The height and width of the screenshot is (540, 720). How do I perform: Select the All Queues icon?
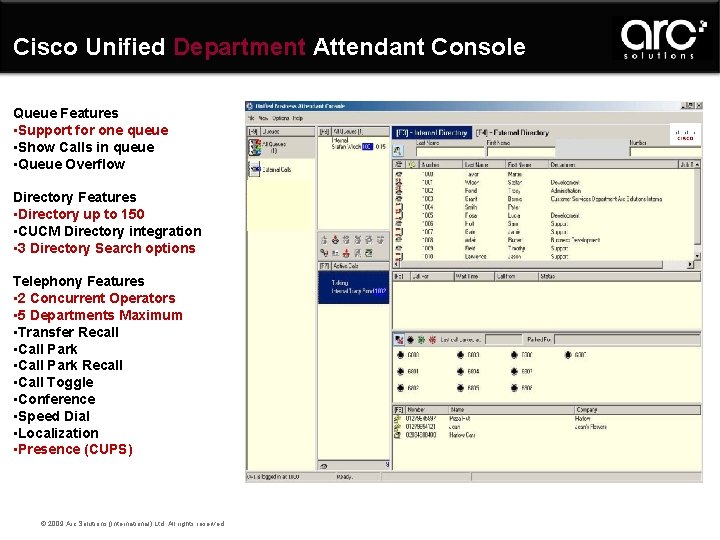point(255,147)
